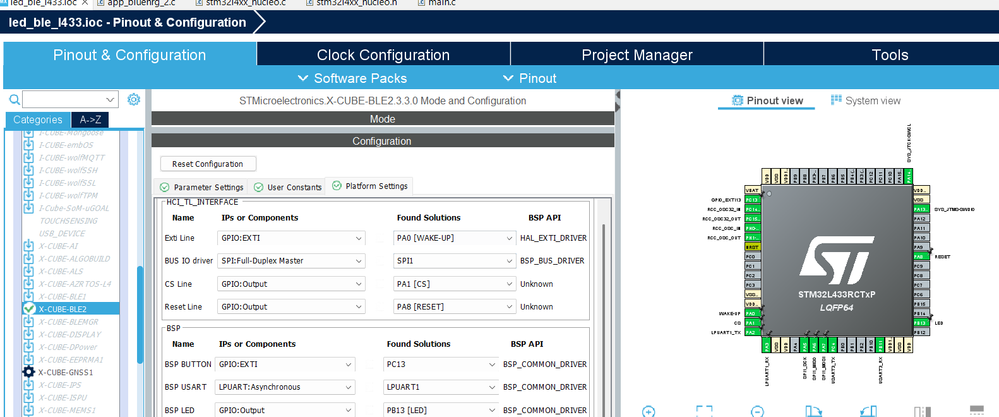The image size is (999, 417).
Task: Click green checkmark icon of X-CUBE-BLE2
Action: coord(29,309)
